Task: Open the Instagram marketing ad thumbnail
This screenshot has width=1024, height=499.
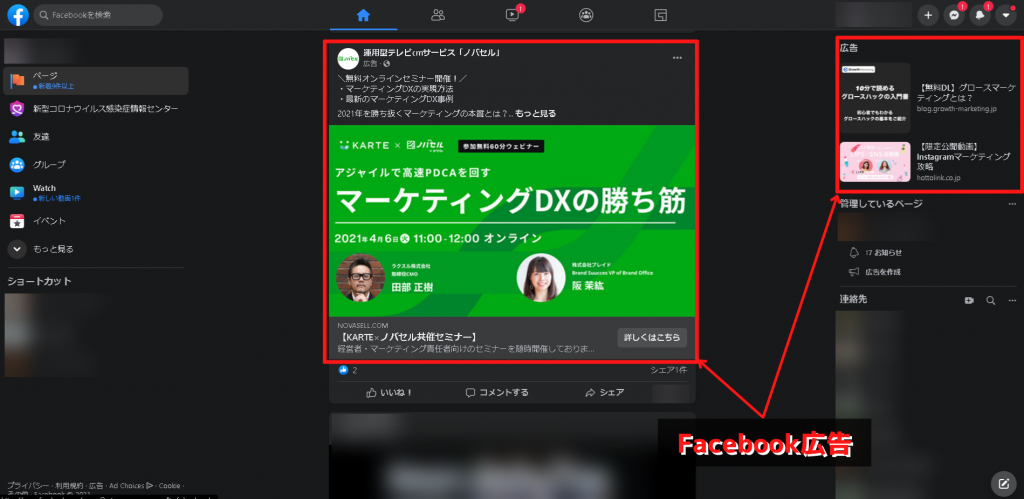Action: click(x=874, y=162)
